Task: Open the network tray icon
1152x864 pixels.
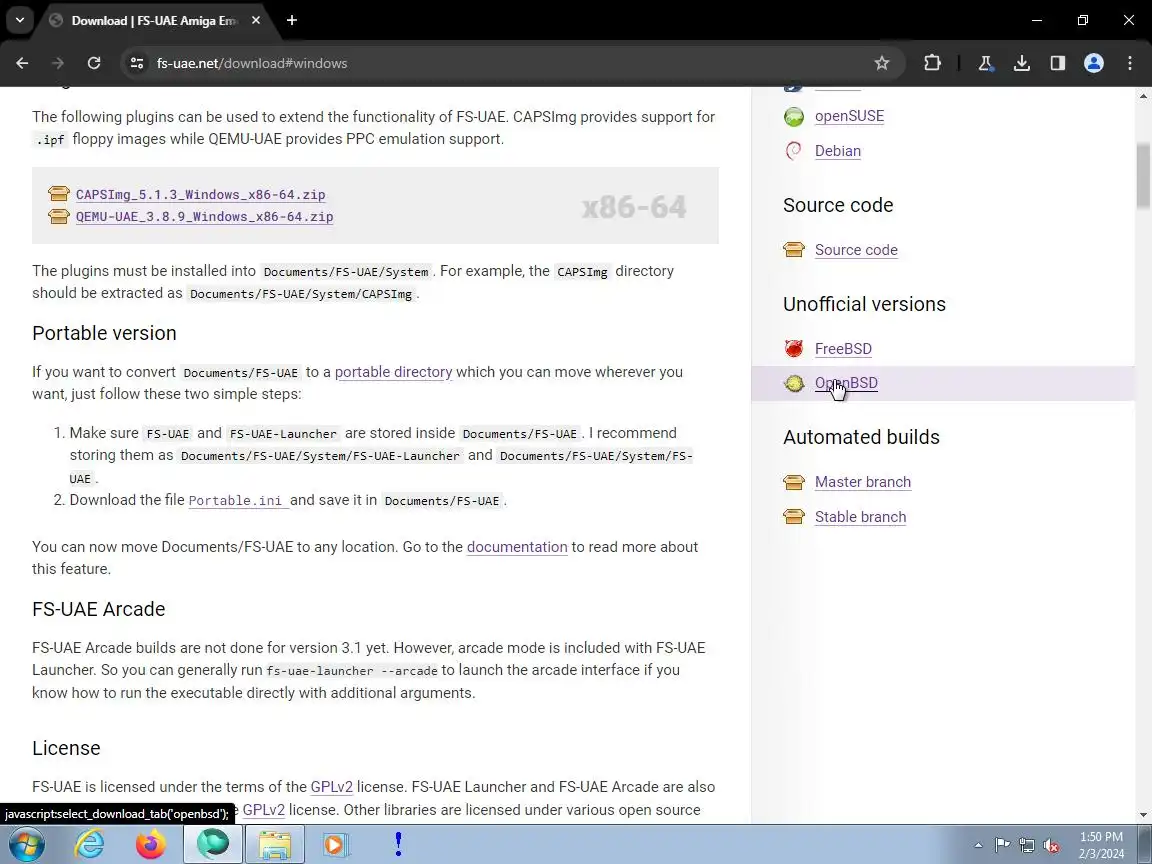Action: click(1027, 846)
